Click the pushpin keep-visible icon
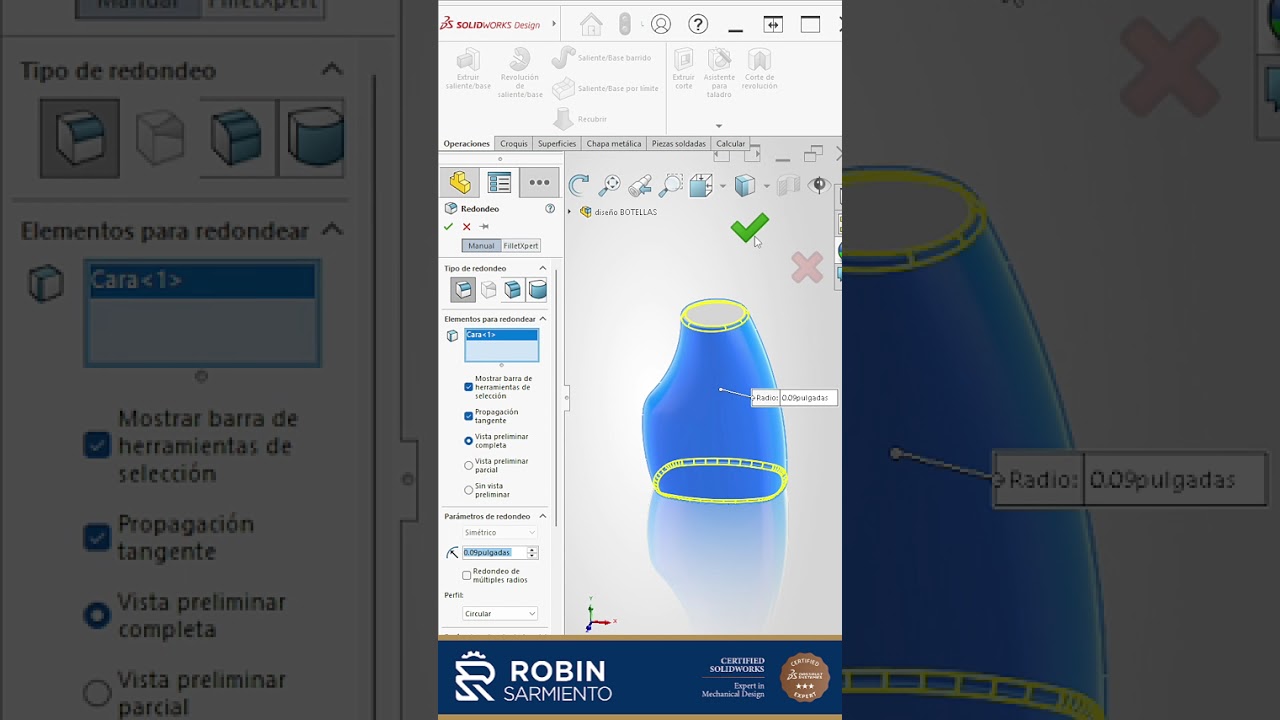Viewport: 1280px width, 720px height. pos(484,227)
